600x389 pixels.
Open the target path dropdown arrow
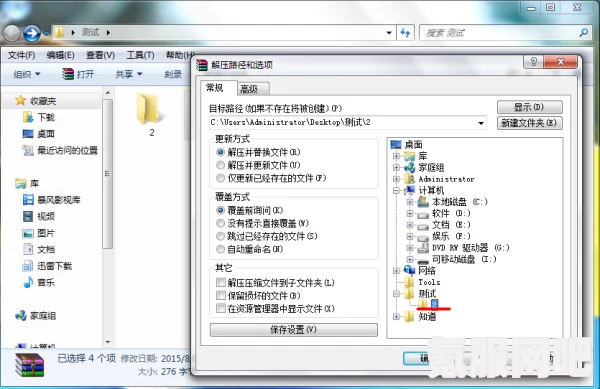(x=481, y=123)
